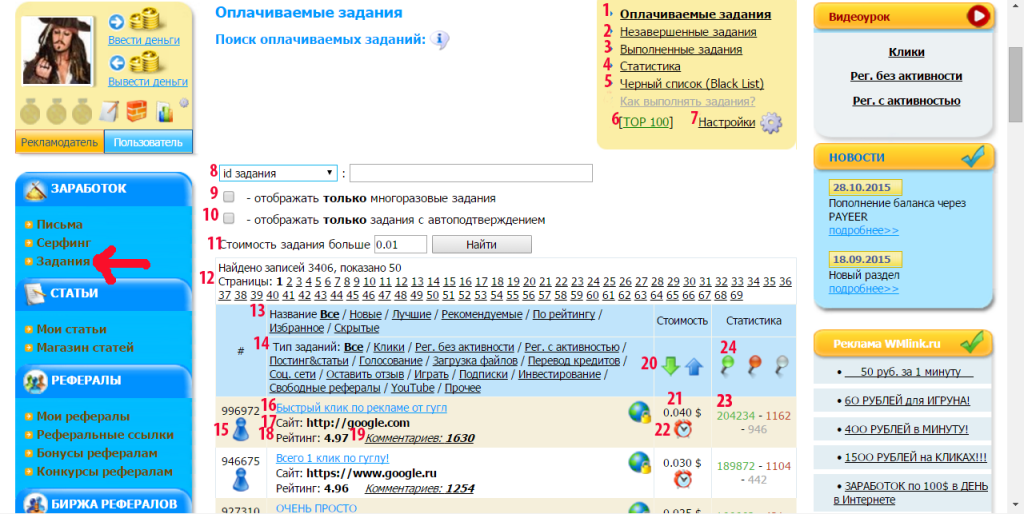This screenshot has width=1024, height=514.
Task: Click the Ввести деньги link
Action: pos(144,40)
